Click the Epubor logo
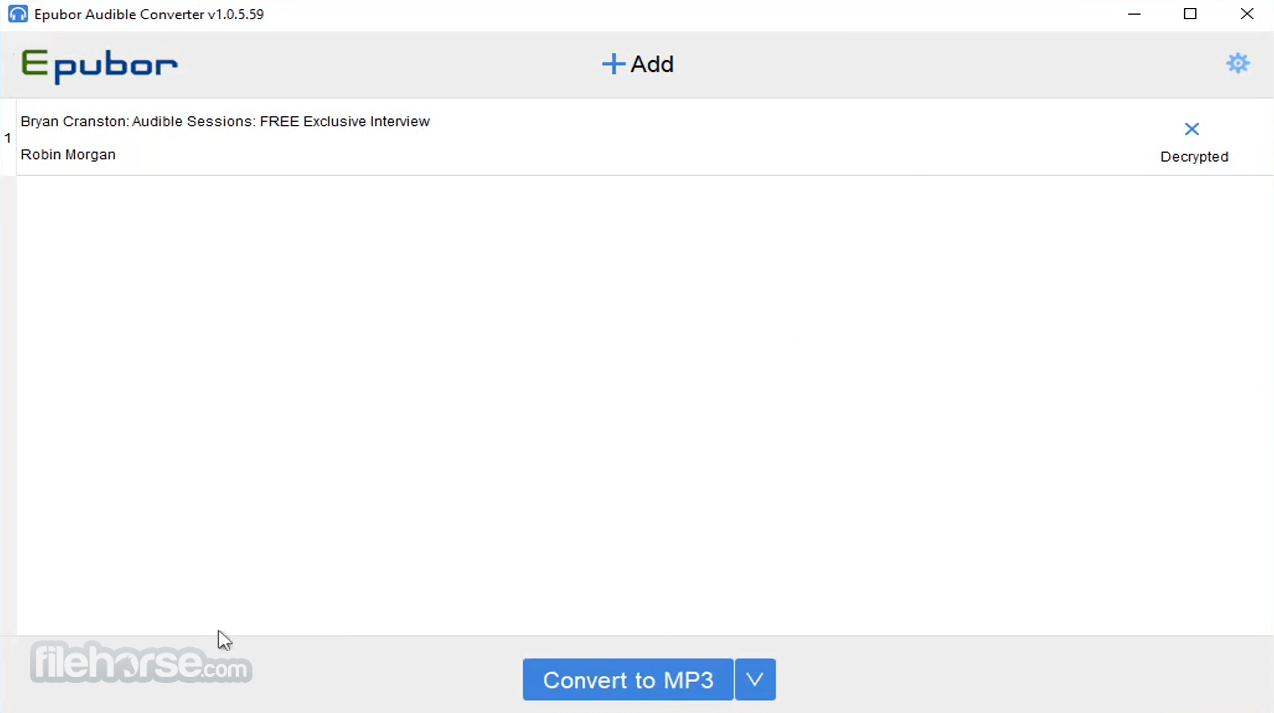The width and height of the screenshot is (1274, 713). click(x=100, y=66)
